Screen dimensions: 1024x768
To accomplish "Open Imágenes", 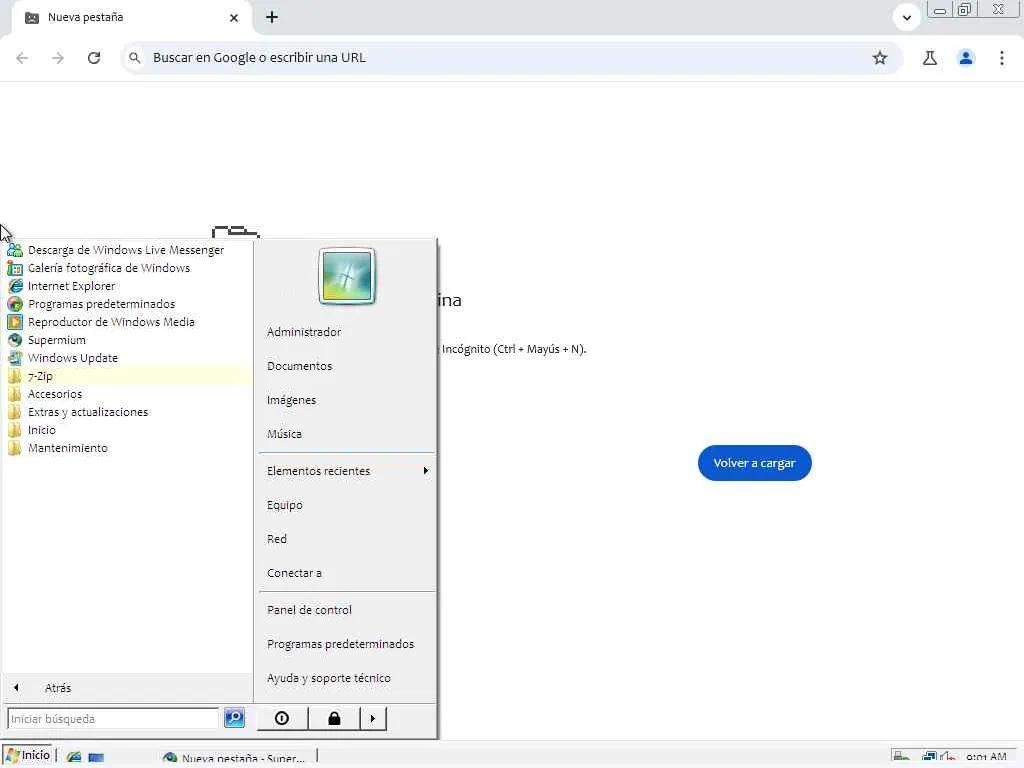I will 291,400.
